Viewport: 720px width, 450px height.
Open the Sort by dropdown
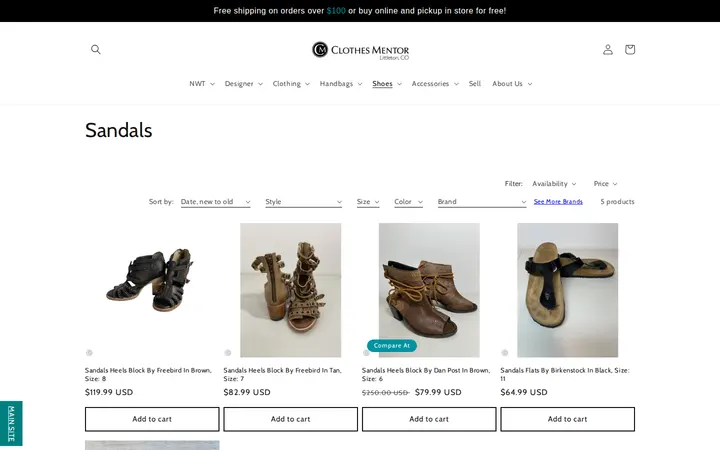(x=215, y=202)
